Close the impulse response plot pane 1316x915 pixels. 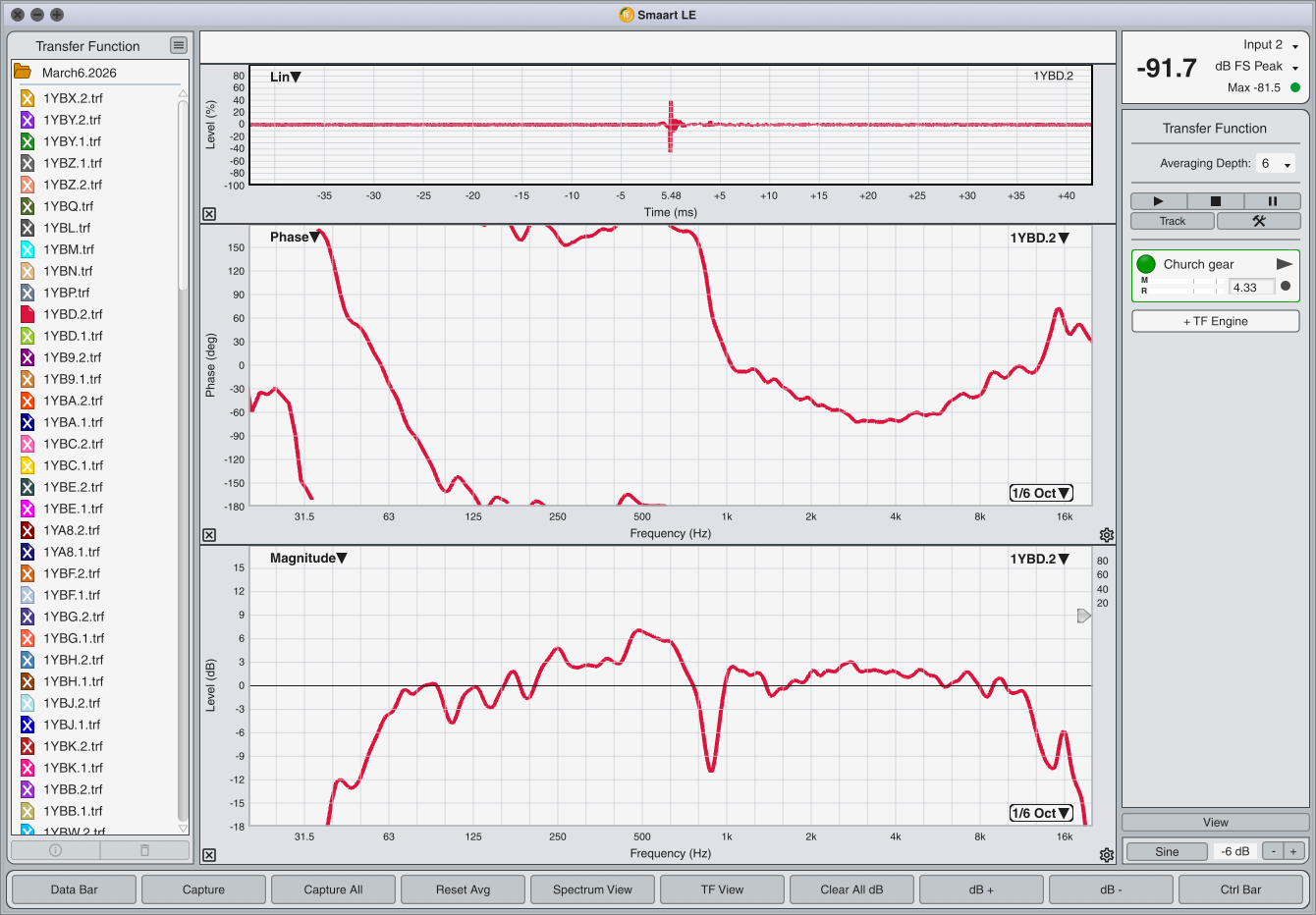(x=209, y=214)
